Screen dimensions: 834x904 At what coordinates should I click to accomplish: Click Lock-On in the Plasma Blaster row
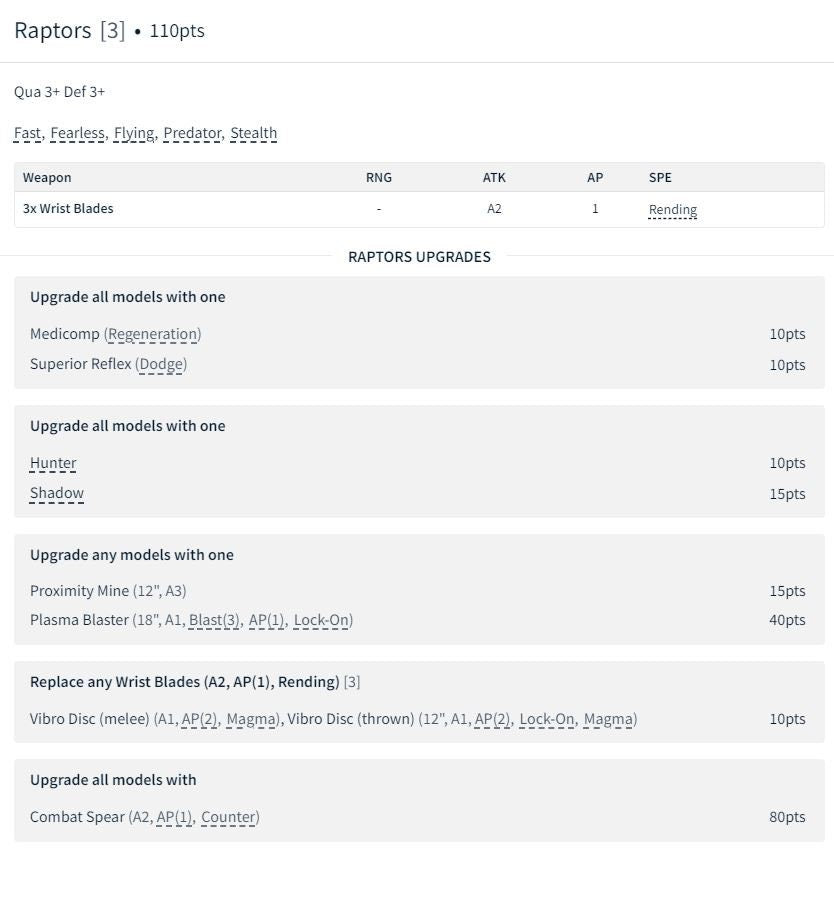(x=321, y=620)
